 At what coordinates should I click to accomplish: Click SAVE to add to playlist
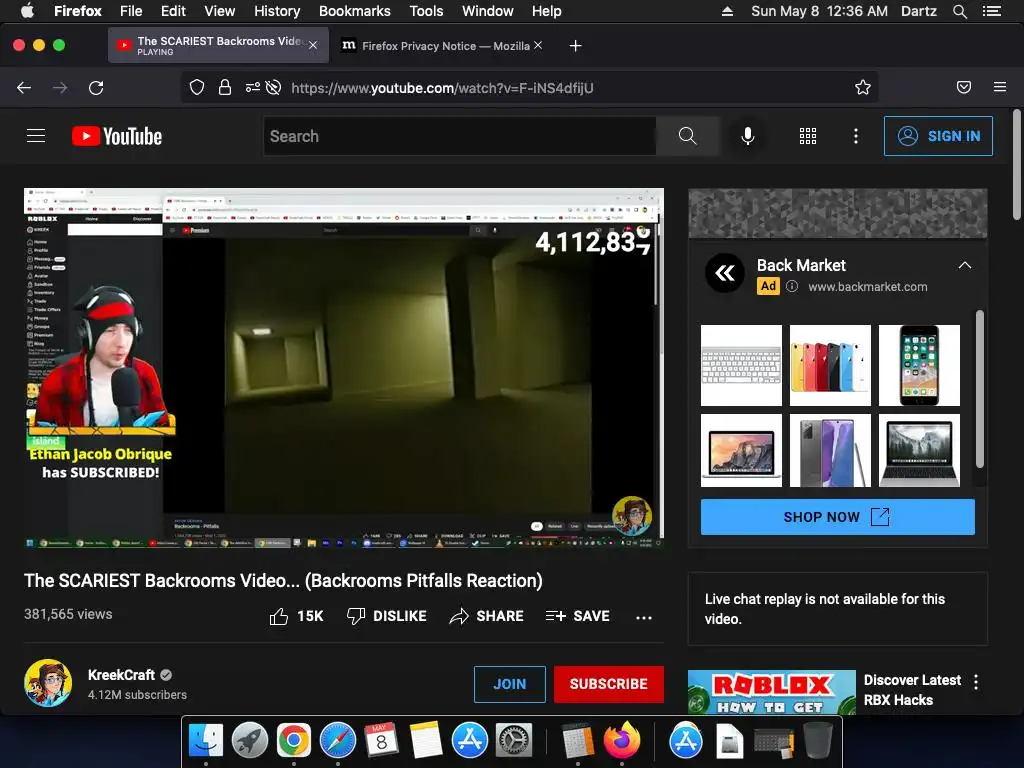click(x=577, y=616)
